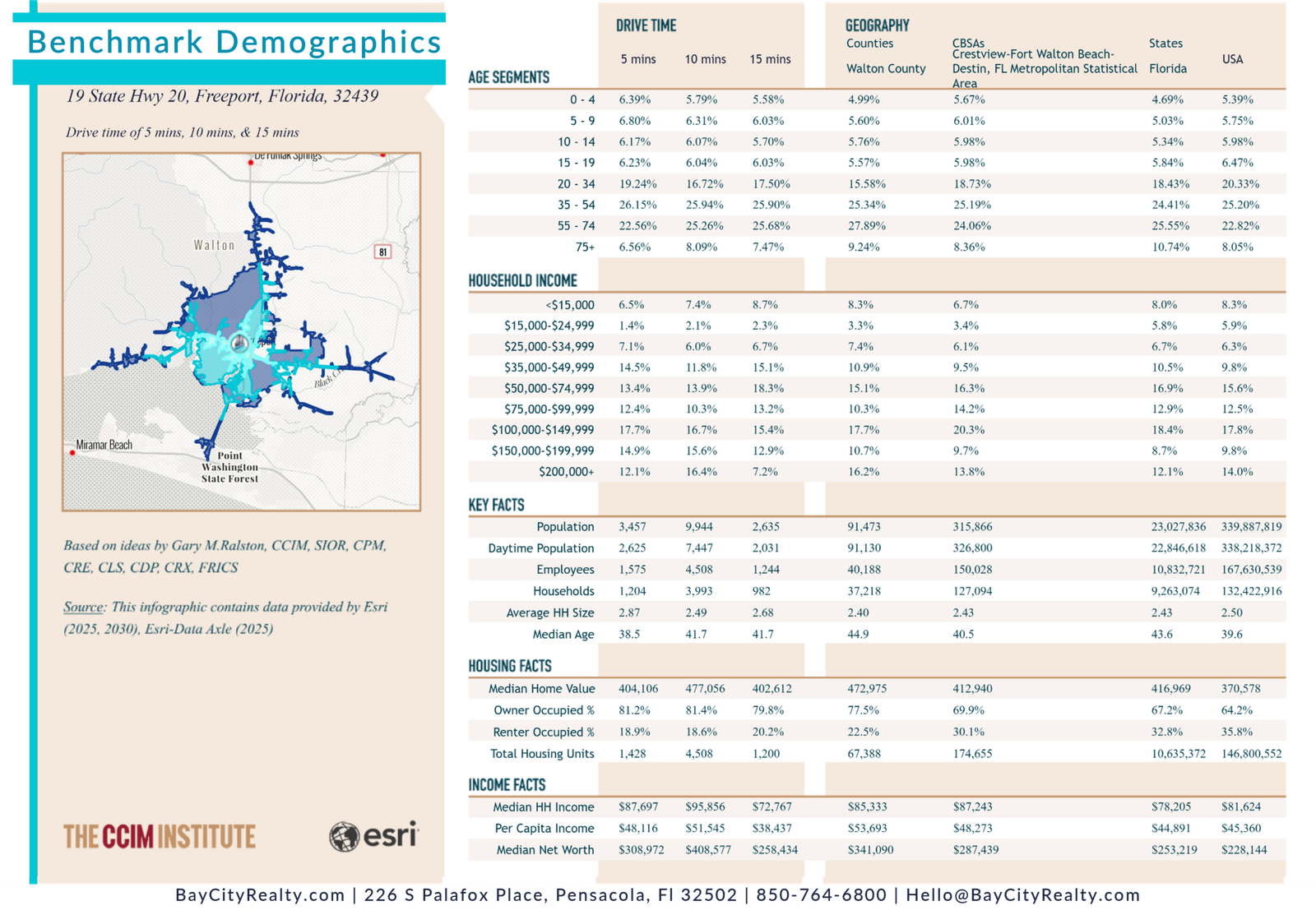Click the Owner Occupied % row label

click(544, 710)
